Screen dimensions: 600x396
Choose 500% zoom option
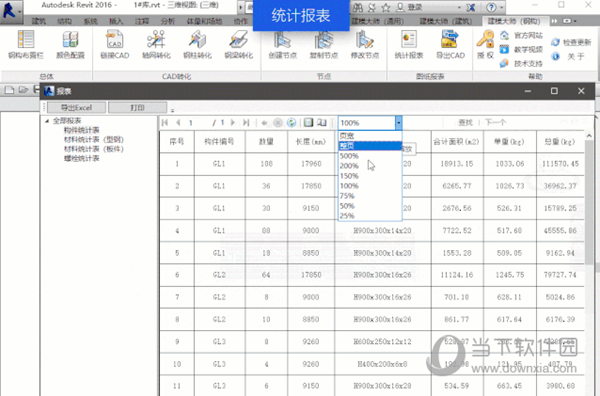point(370,156)
